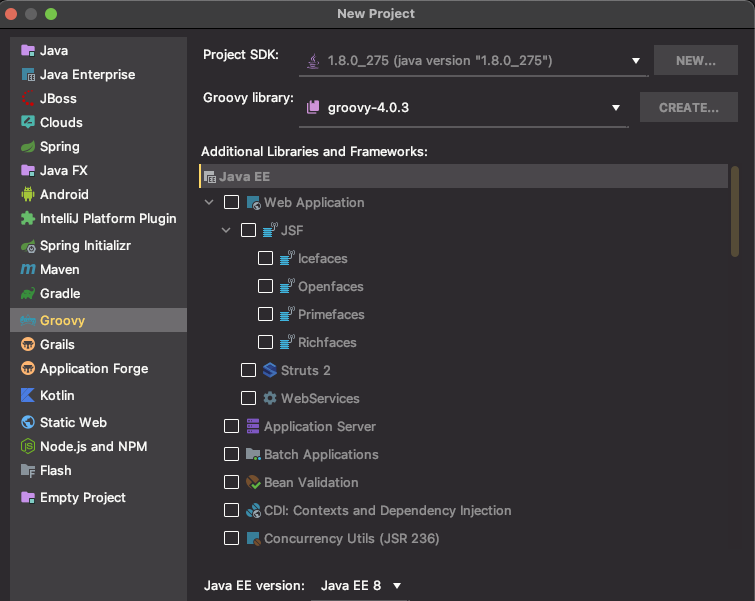
Task: Select Gradle project type
Action: coord(98,294)
